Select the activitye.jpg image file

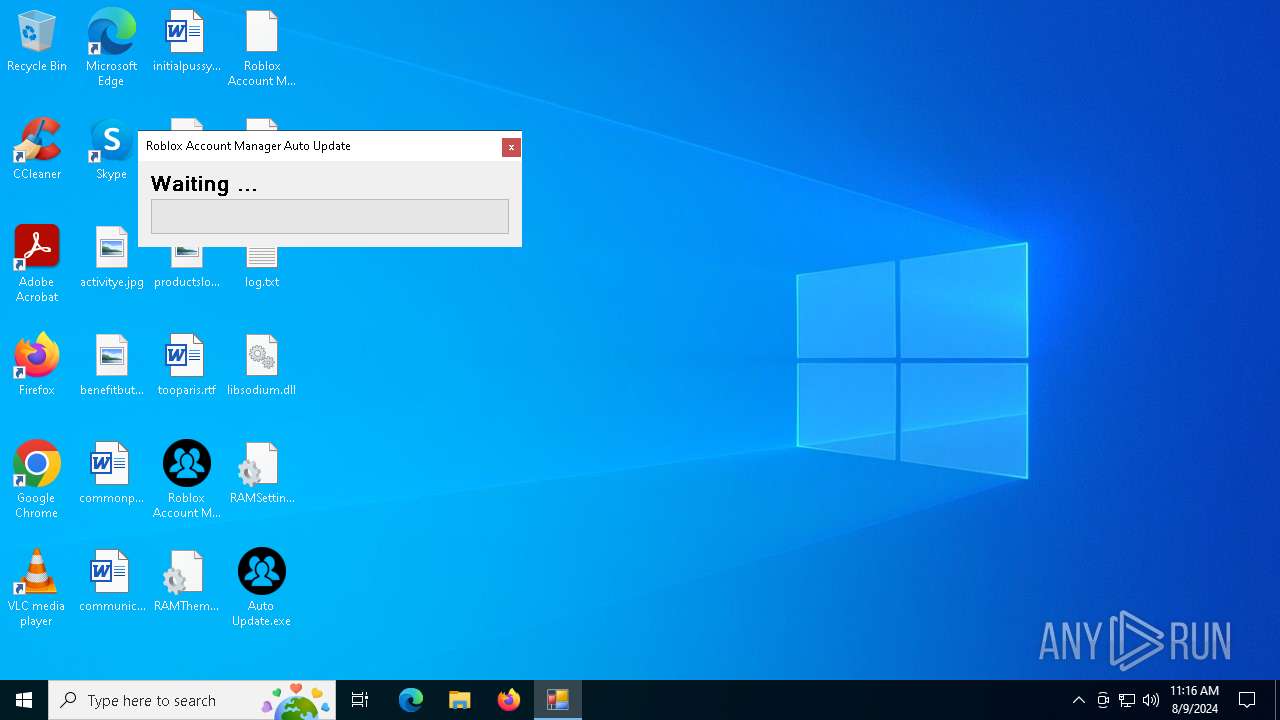(111, 258)
